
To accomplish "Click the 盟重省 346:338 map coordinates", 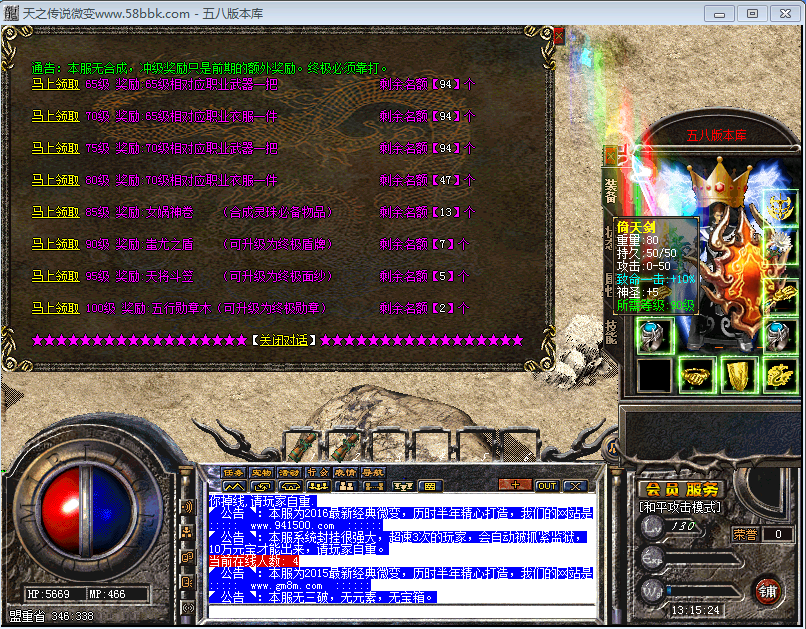I will [51, 616].
